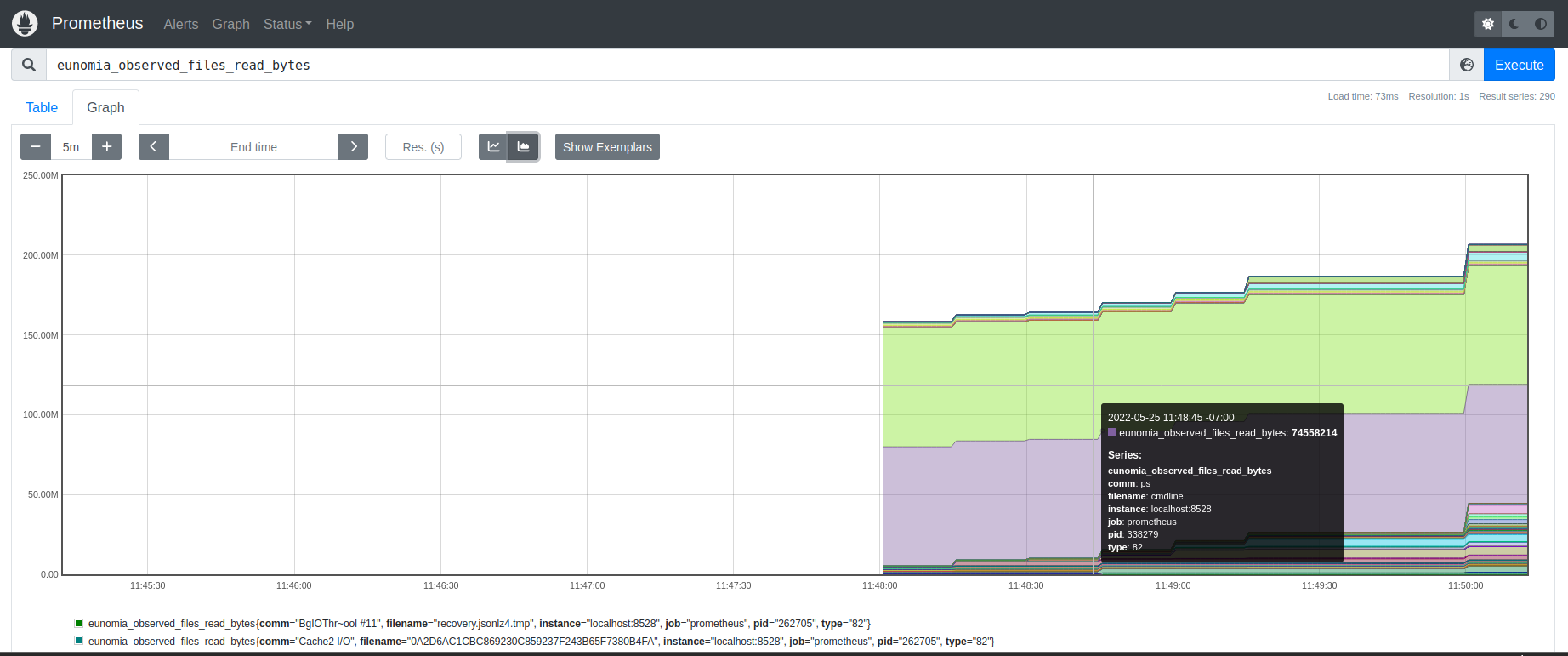Click the 11:47:00 x-axis label
The image size is (1568, 656).
click(587, 585)
